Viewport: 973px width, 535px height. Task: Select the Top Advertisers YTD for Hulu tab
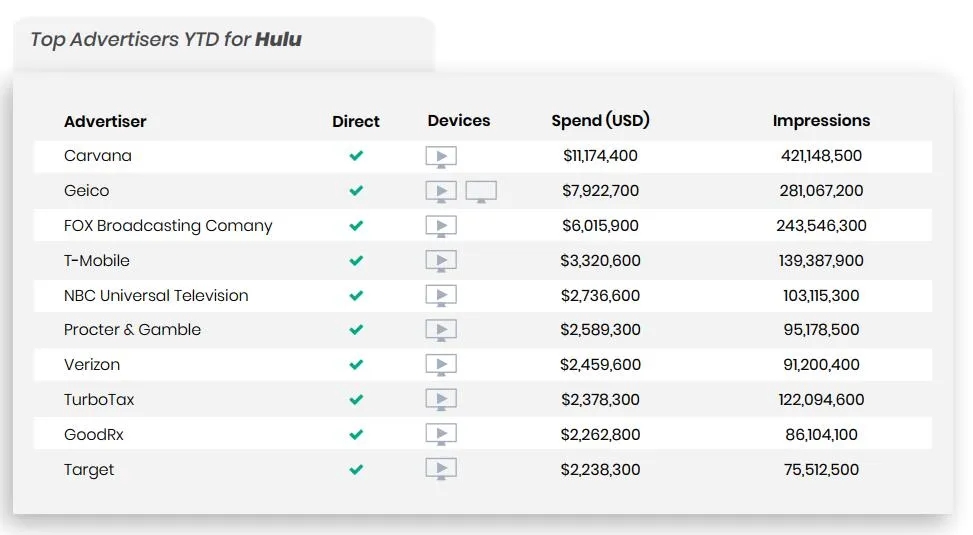(x=166, y=40)
